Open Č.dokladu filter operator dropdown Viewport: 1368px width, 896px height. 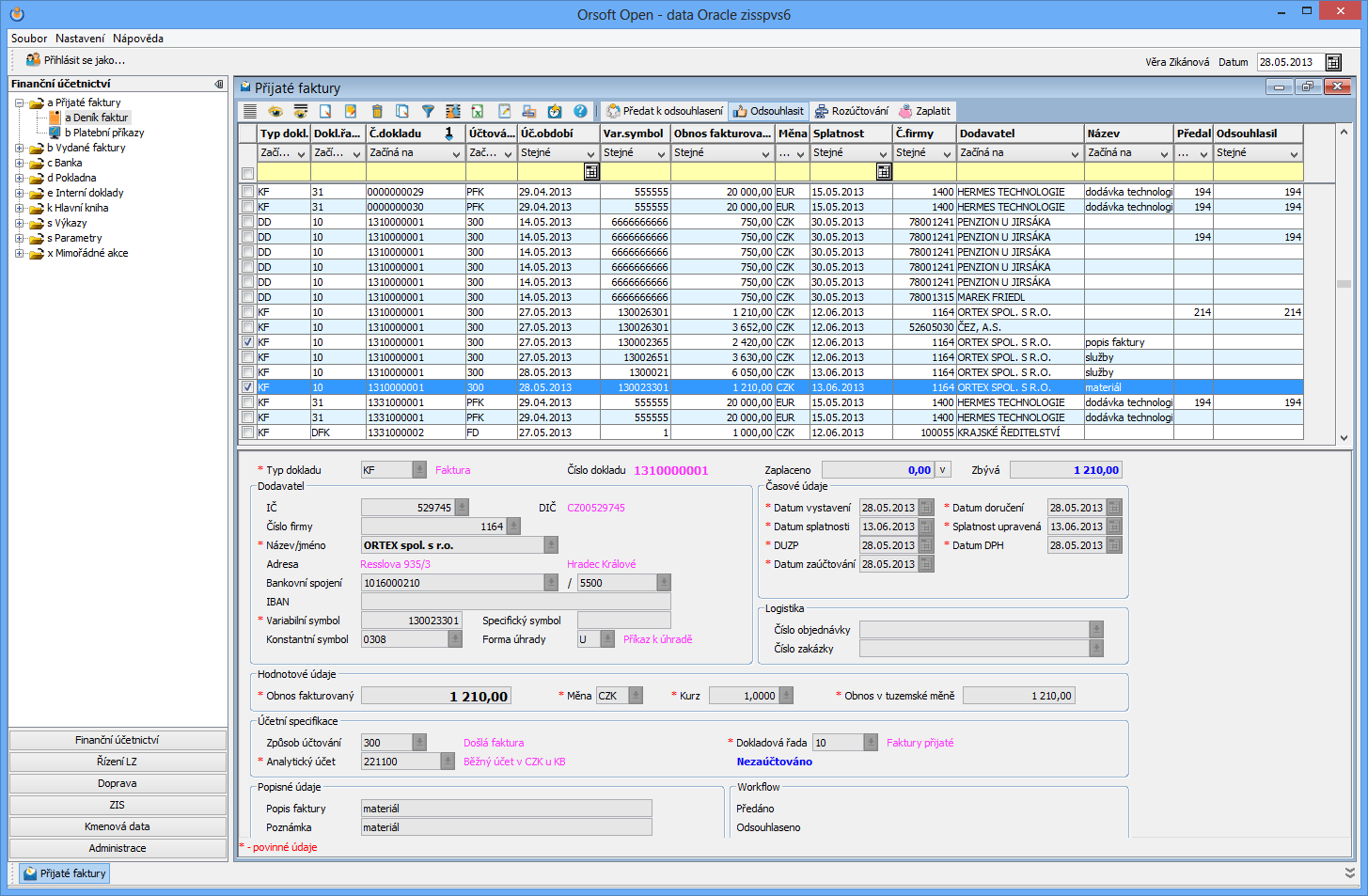(x=456, y=153)
